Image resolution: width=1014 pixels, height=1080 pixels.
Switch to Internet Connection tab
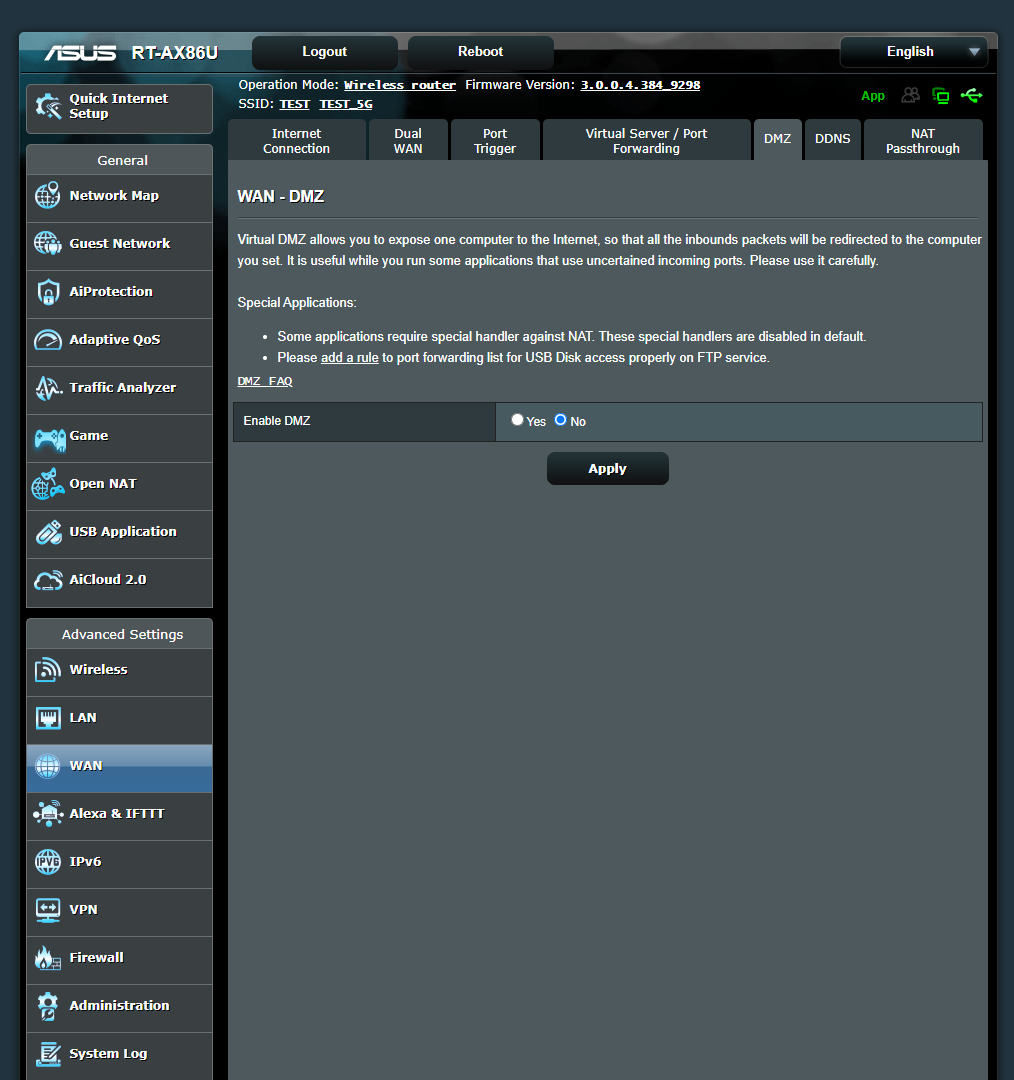[x=296, y=141]
